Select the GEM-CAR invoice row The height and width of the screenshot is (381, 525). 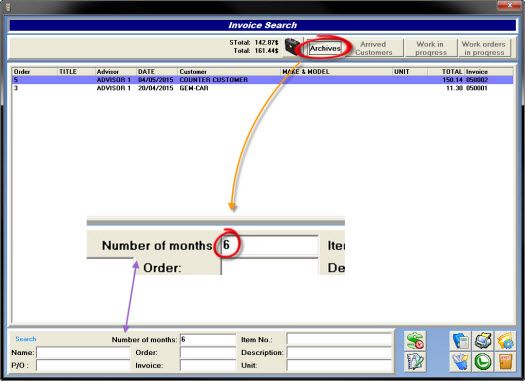click(x=262, y=88)
